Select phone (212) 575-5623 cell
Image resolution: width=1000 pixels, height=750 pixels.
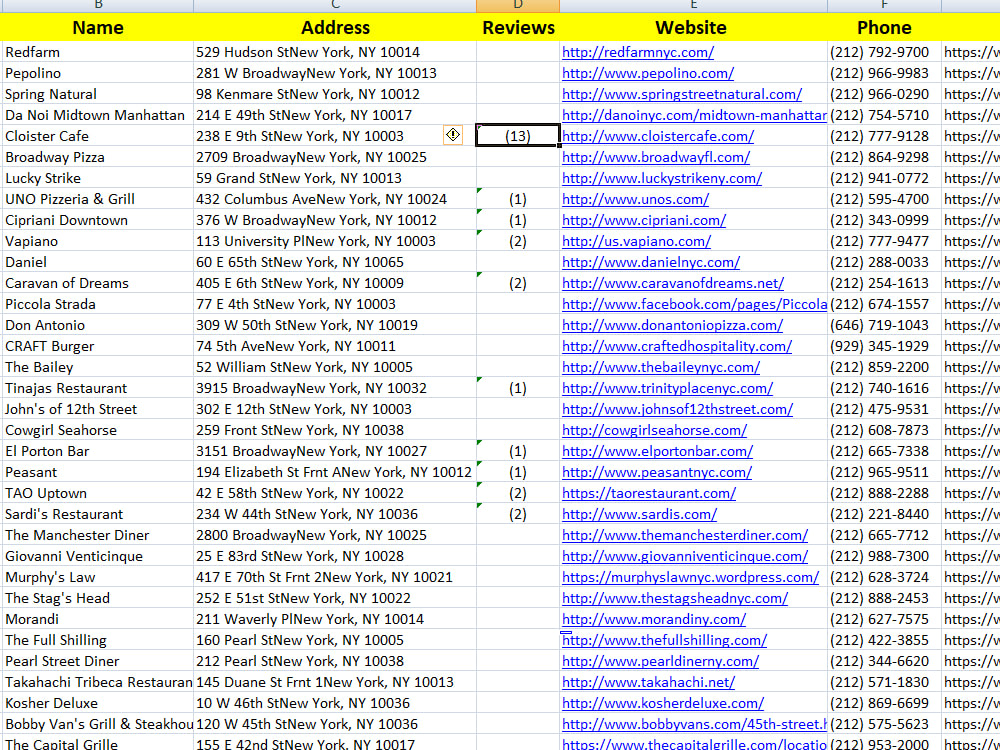pyautogui.click(x=884, y=724)
